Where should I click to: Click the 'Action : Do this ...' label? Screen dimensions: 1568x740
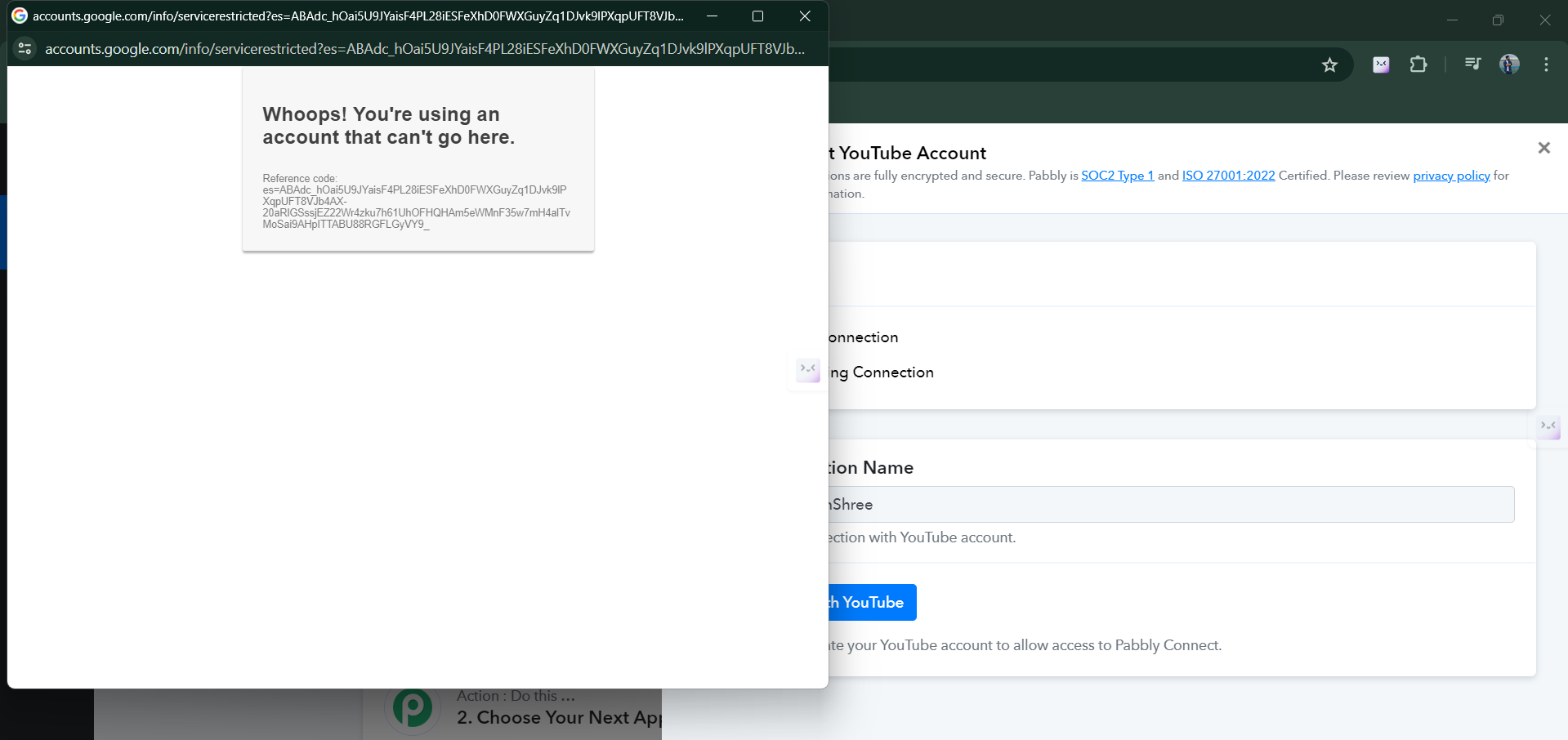coord(516,696)
